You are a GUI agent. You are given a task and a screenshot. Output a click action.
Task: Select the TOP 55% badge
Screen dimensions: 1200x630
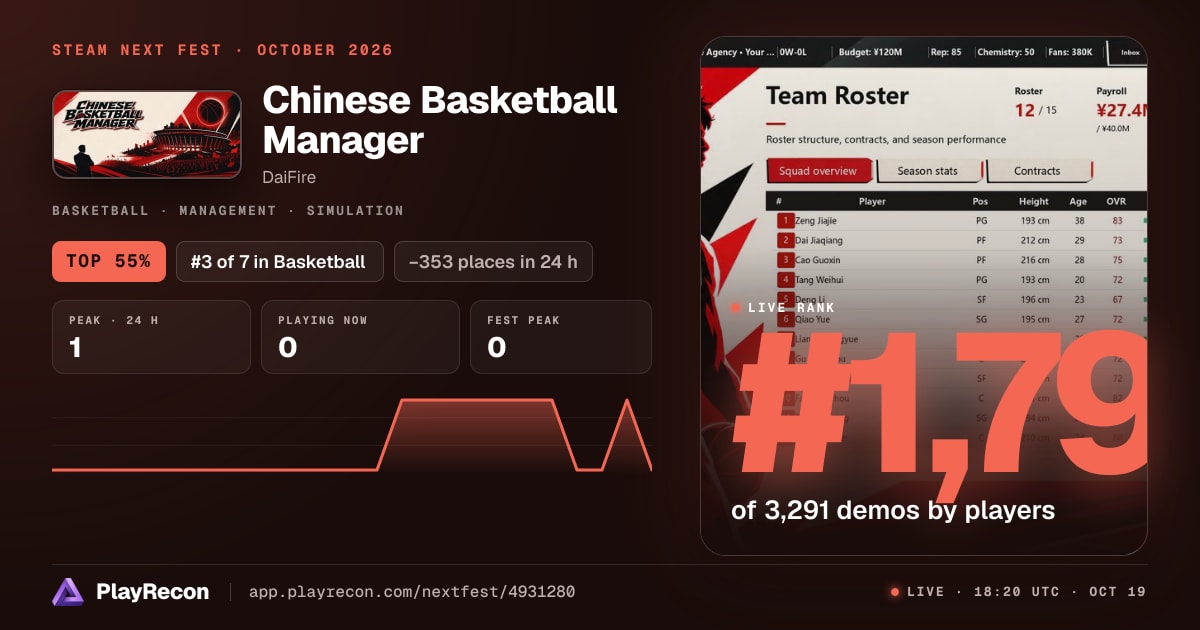108,262
